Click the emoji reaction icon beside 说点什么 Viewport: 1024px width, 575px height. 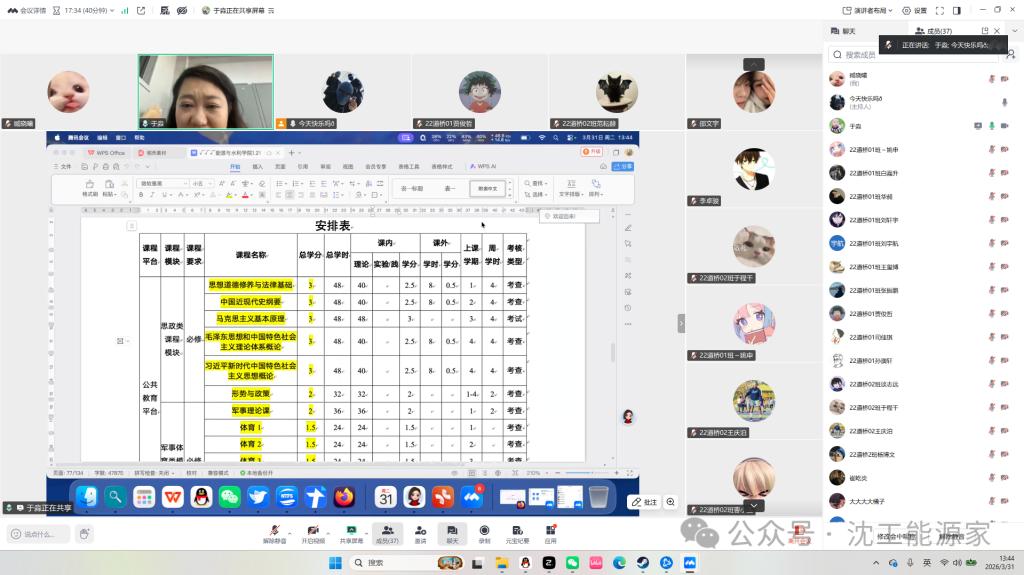point(84,534)
